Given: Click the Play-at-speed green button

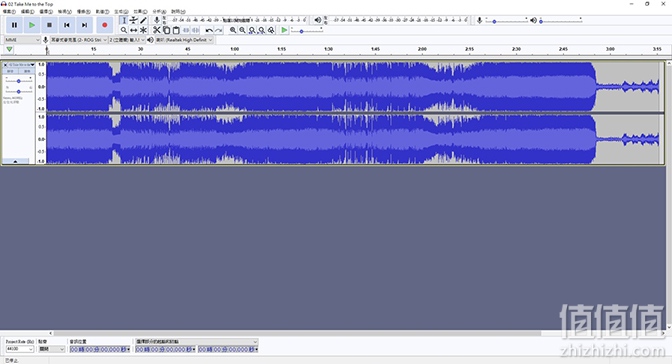Looking at the screenshot, I should (x=284, y=30).
